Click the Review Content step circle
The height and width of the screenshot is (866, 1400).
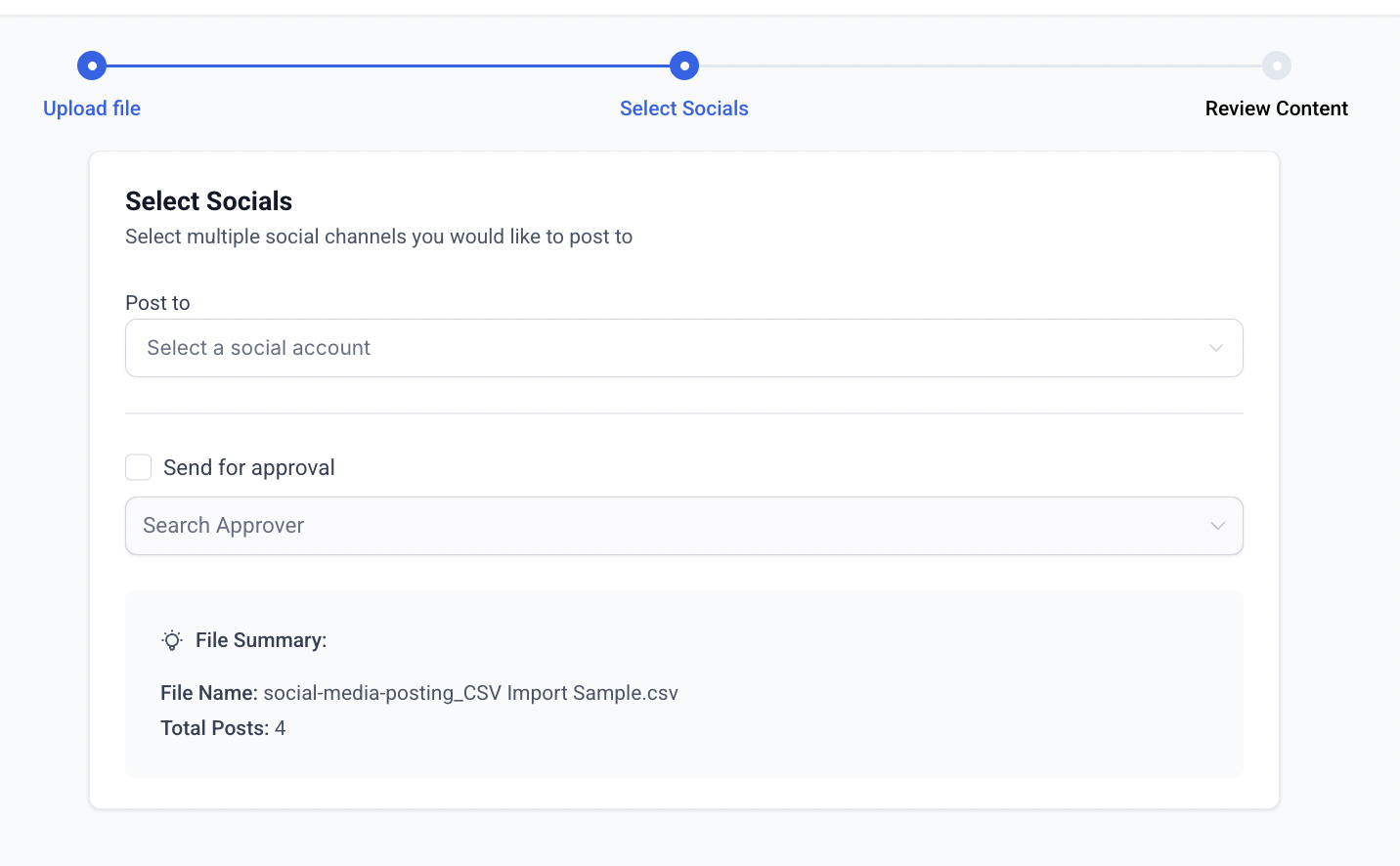(x=1277, y=66)
